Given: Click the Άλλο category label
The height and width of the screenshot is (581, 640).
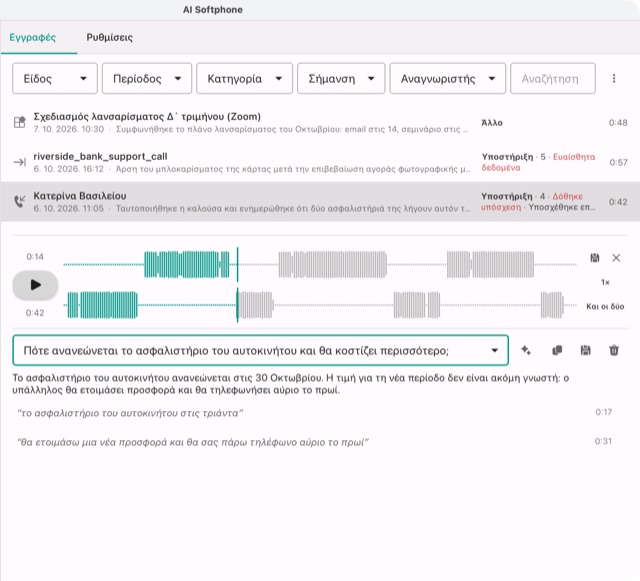Looking at the screenshot, I should (492, 123).
